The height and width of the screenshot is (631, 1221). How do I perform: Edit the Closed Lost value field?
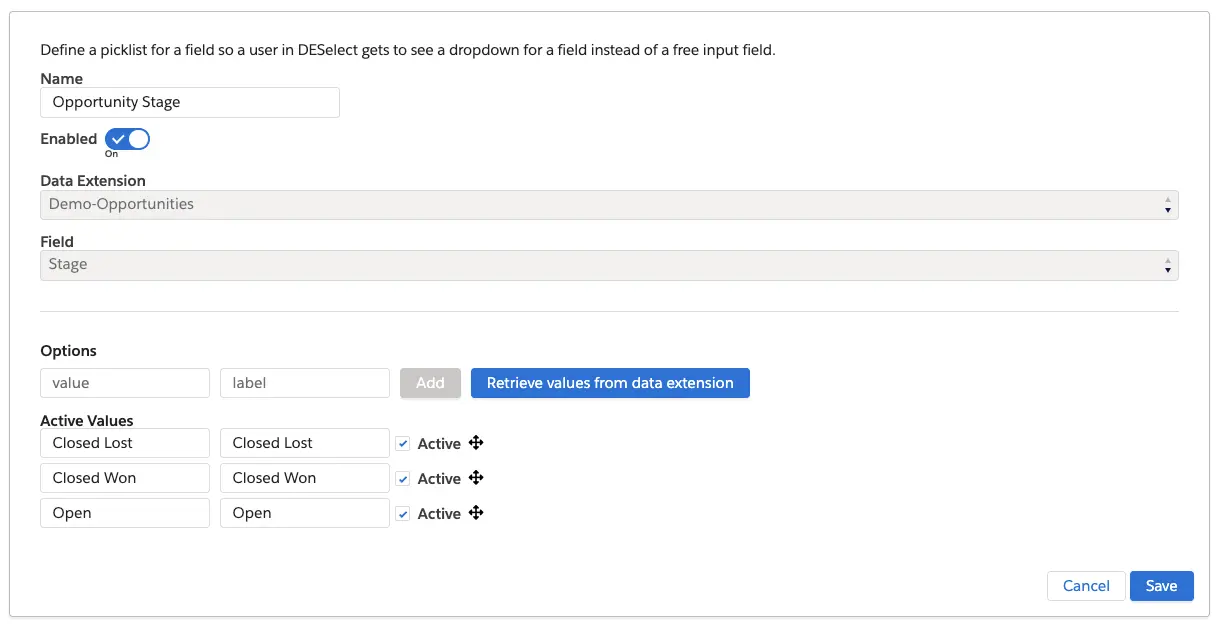click(125, 443)
